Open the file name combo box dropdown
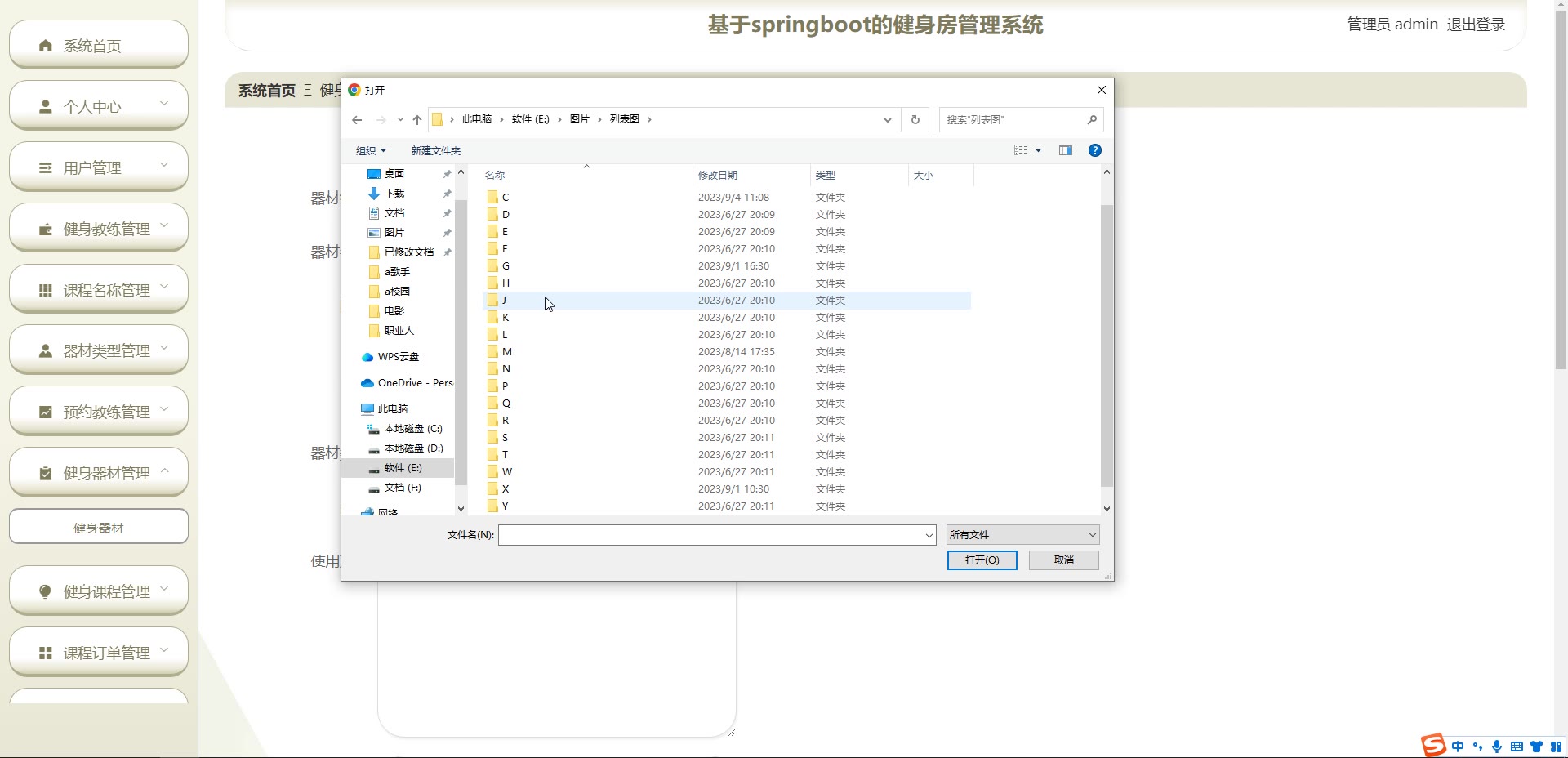The width and height of the screenshot is (1568, 758). tap(929, 535)
